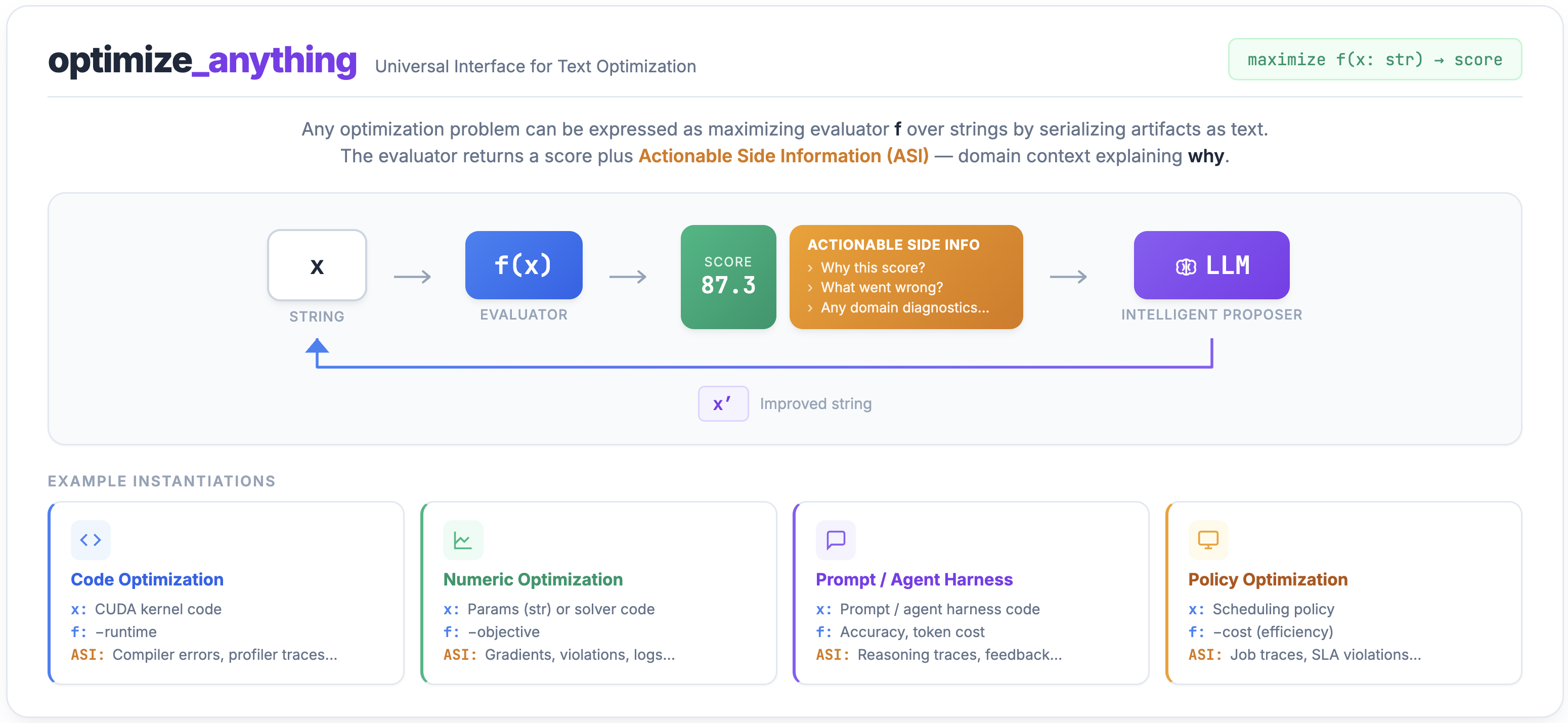This screenshot has height=723, width=1568.
Task: Click the chat bubble icon
Action: click(x=835, y=540)
